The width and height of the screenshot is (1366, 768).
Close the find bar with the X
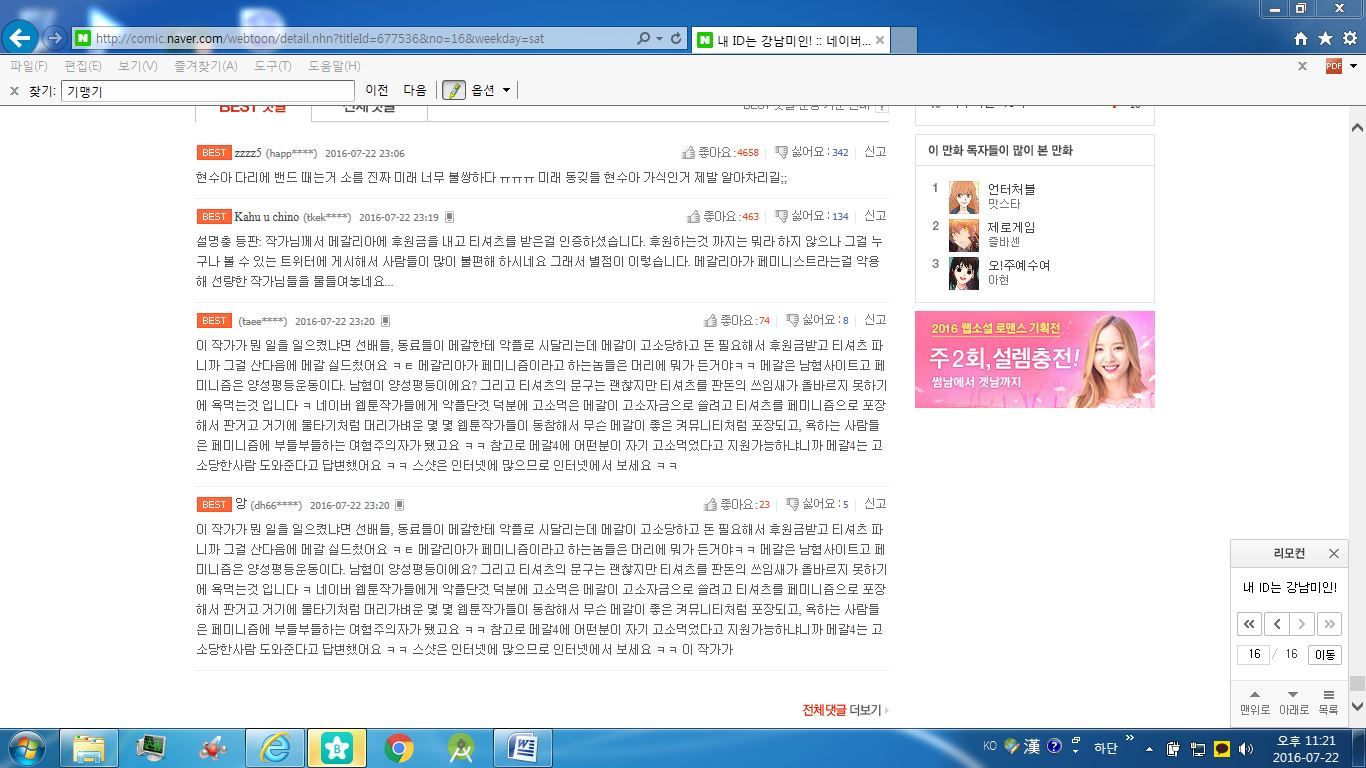click(14, 90)
